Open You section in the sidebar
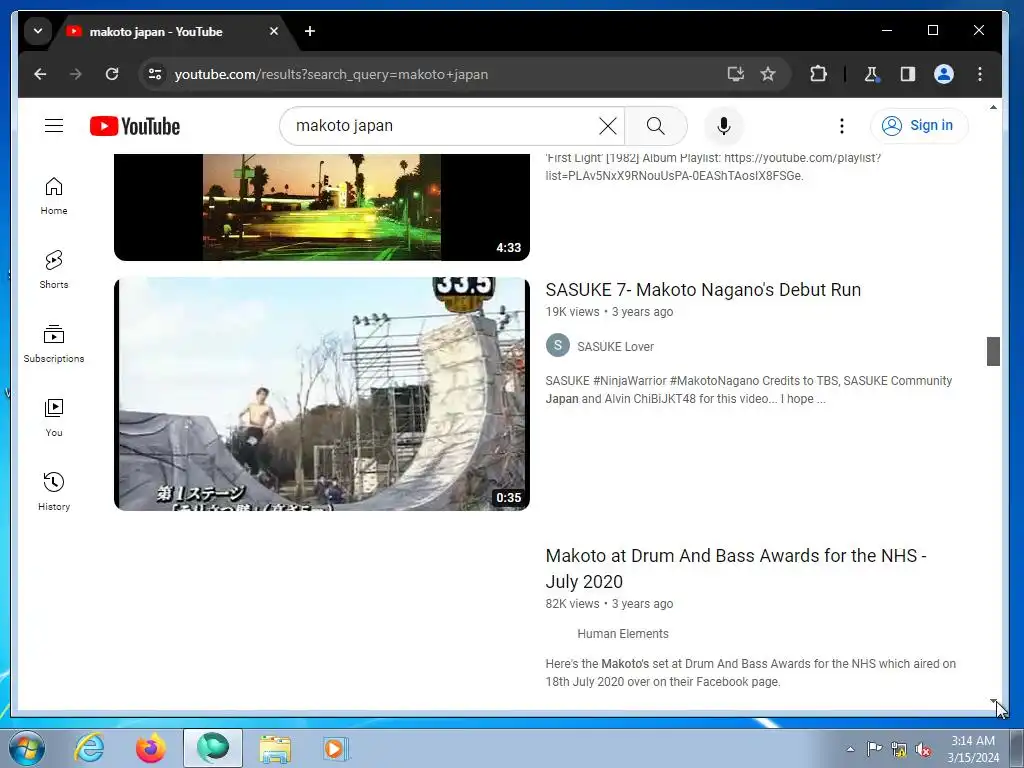 pyautogui.click(x=54, y=417)
